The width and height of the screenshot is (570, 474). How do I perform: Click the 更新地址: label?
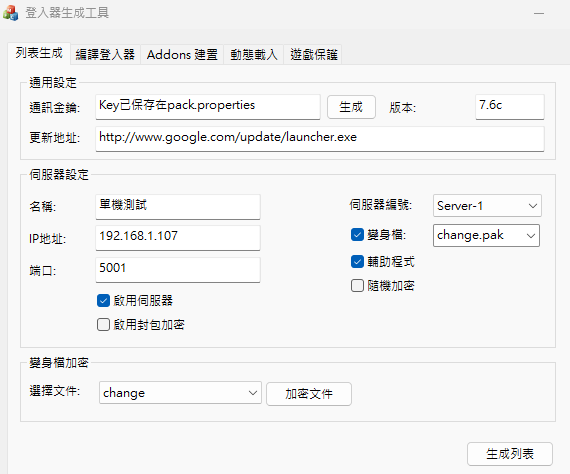[x=55, y=138]
